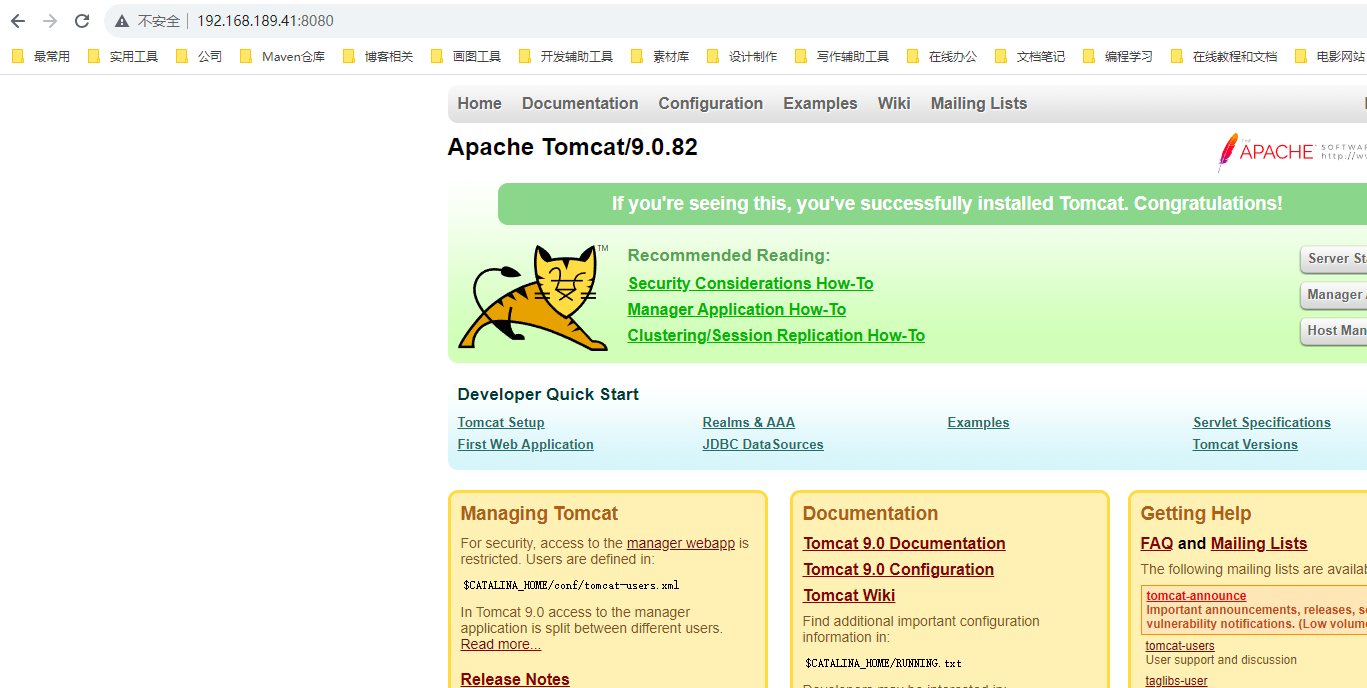The image size is (1367, 688).
Task: Follow the manager webapp link
Action: coord(681,543)
